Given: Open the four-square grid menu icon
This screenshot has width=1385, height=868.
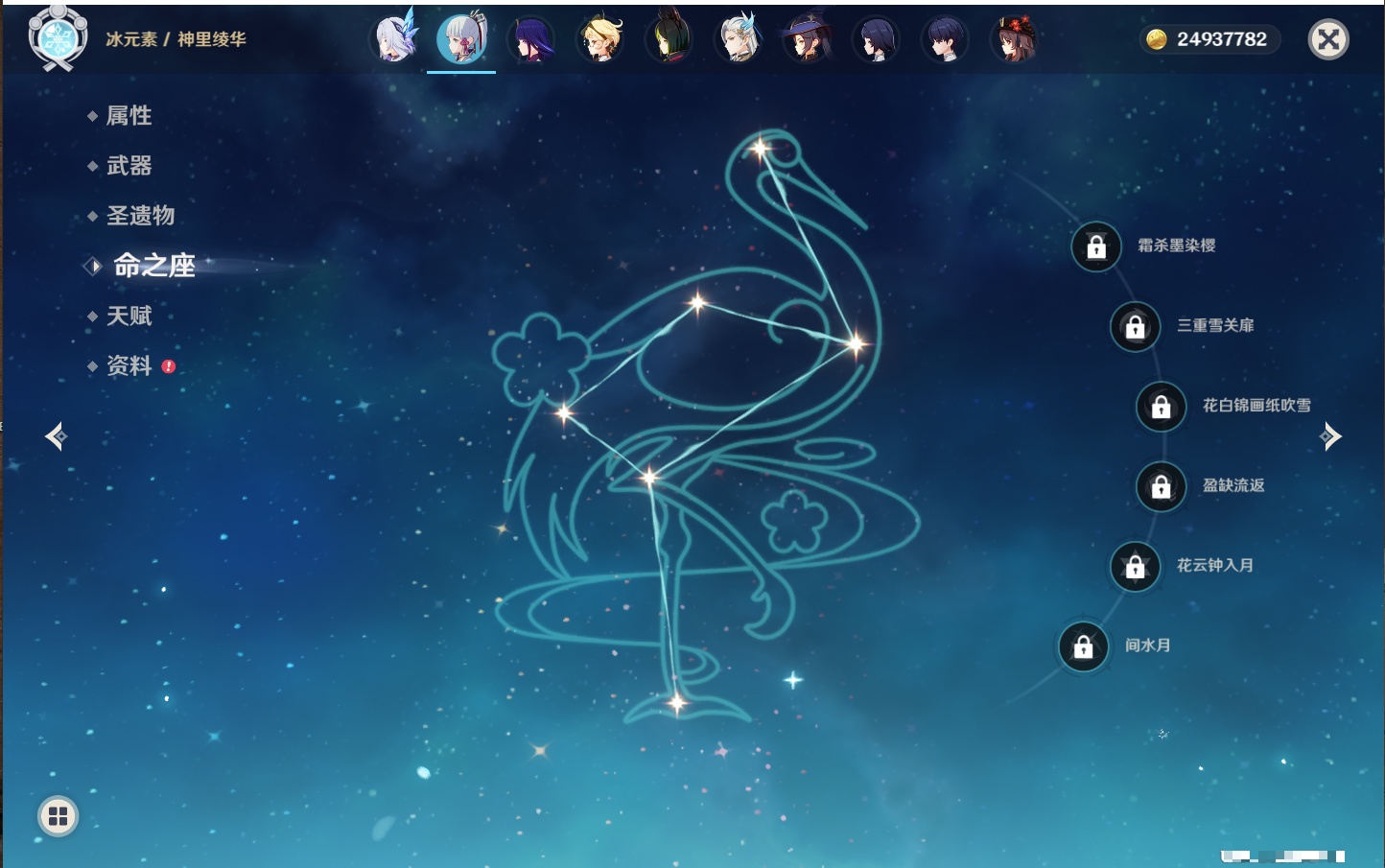Looking at the screenshot, I should pyautogui.click(x=58, y=816).
